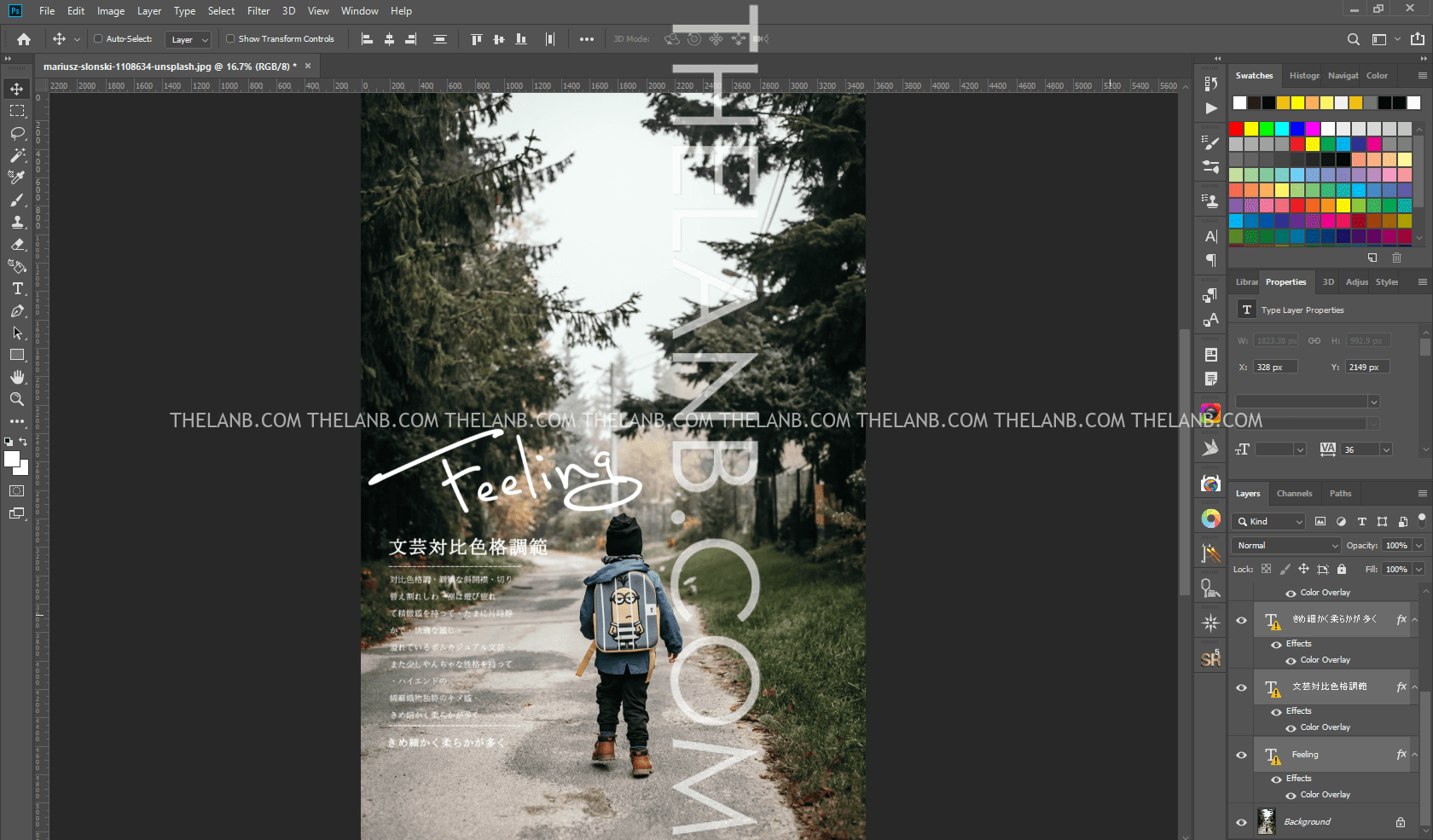1433x840 pixels.
Task: Select the Clone Stamp tool
Action: 17,222
